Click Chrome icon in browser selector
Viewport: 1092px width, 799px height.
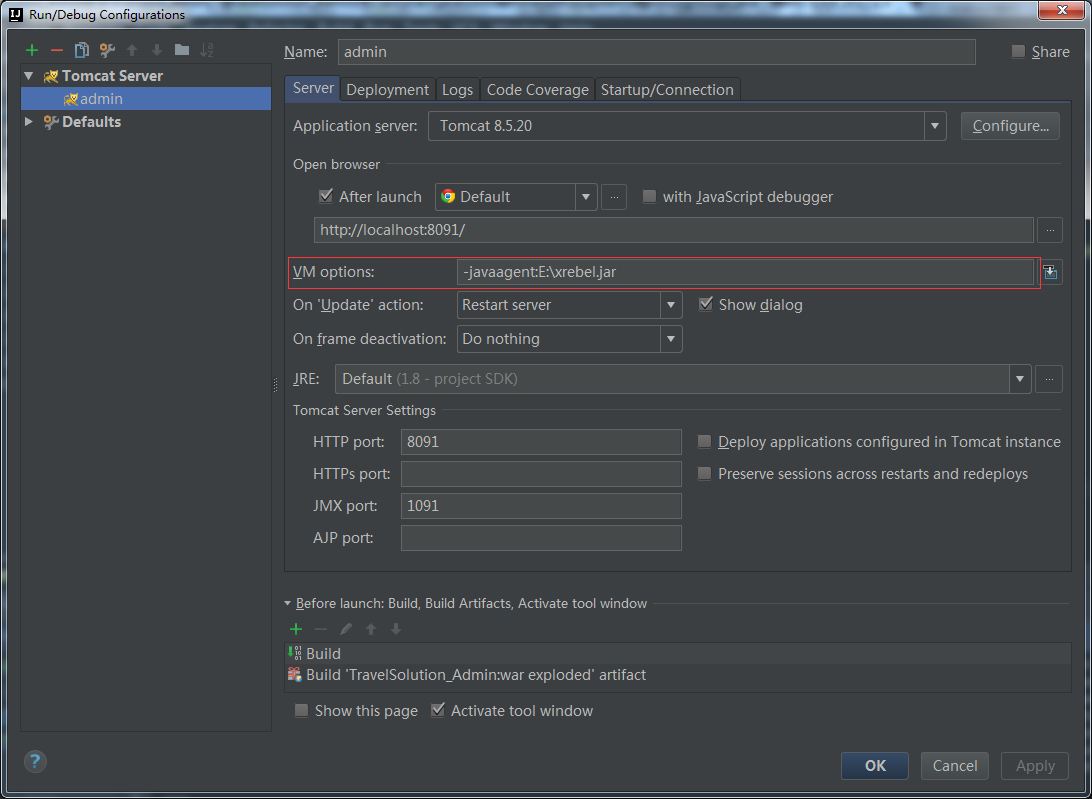point(448,196)
